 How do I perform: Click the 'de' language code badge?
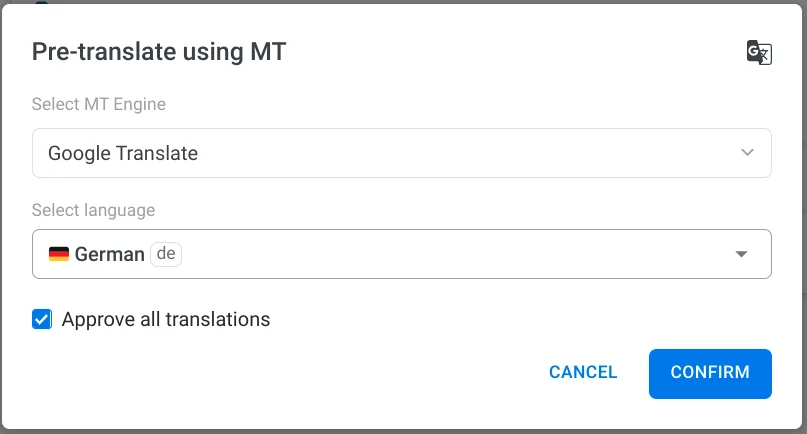pos(166,254)
